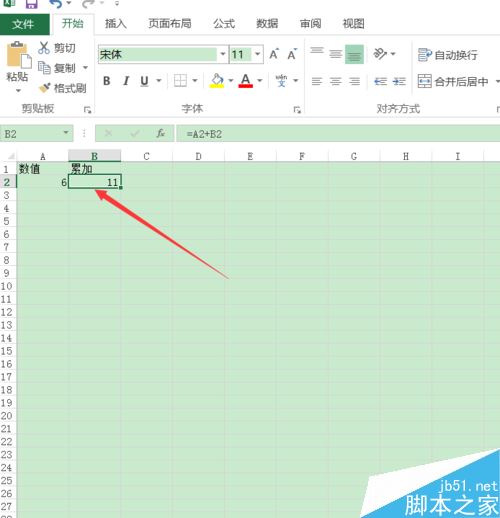Screen dimensions: 500x518
Task: Open the 页面布局 (Page Layout) tab
Action: (170, 24)
